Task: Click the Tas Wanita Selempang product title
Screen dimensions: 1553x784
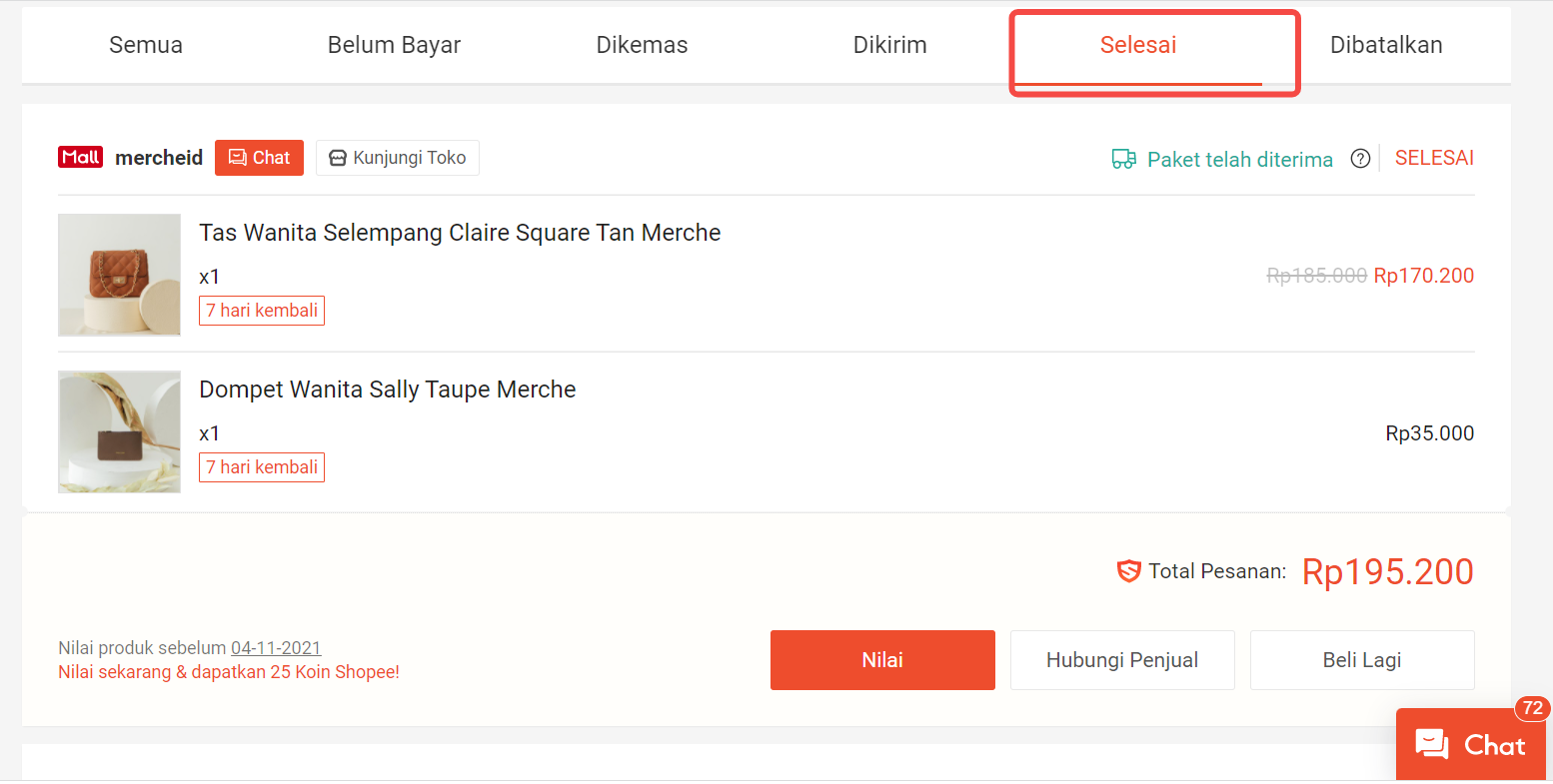Action: pos(460,233)
